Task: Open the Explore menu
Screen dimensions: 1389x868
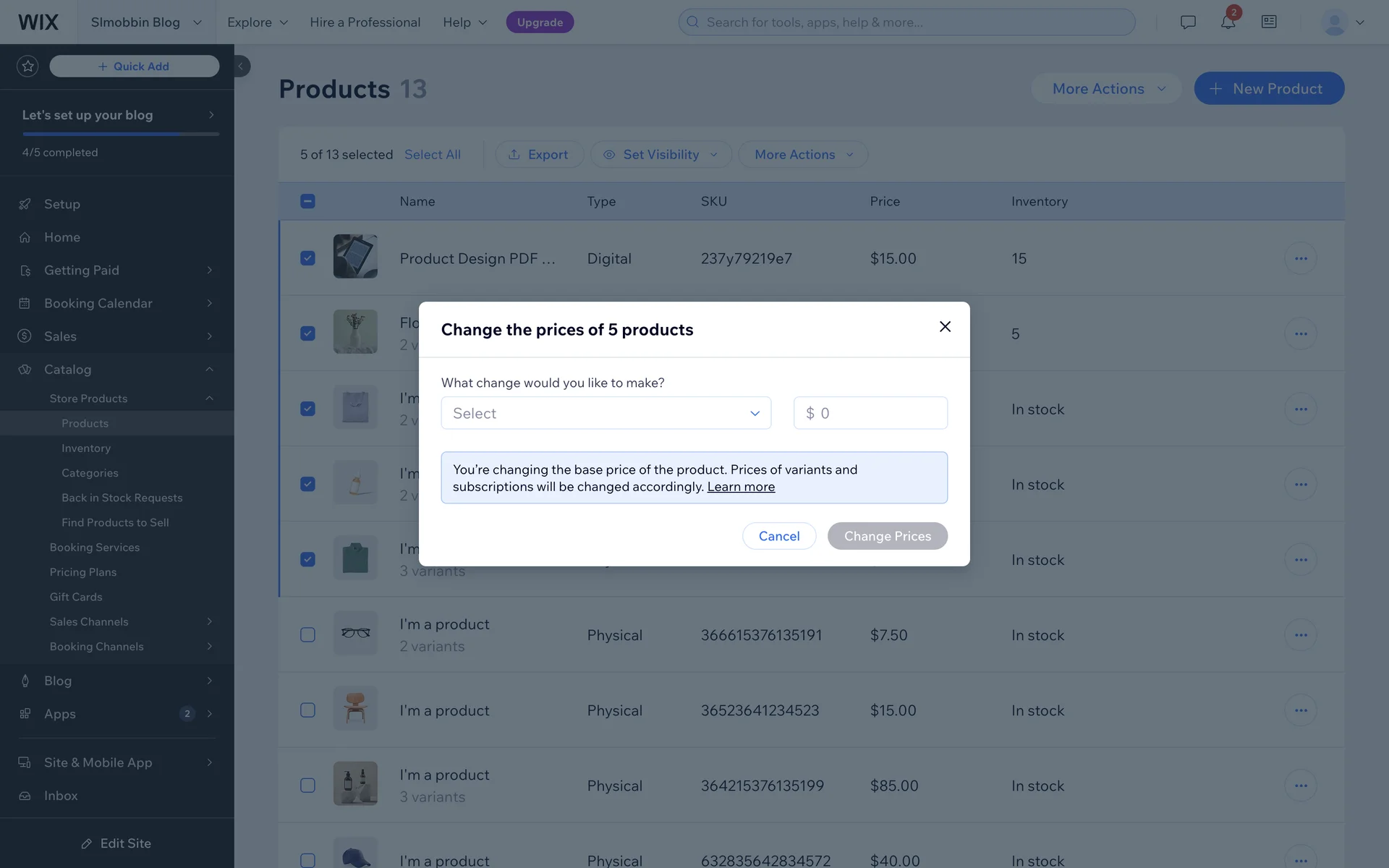Action: [x=258, y=22]
